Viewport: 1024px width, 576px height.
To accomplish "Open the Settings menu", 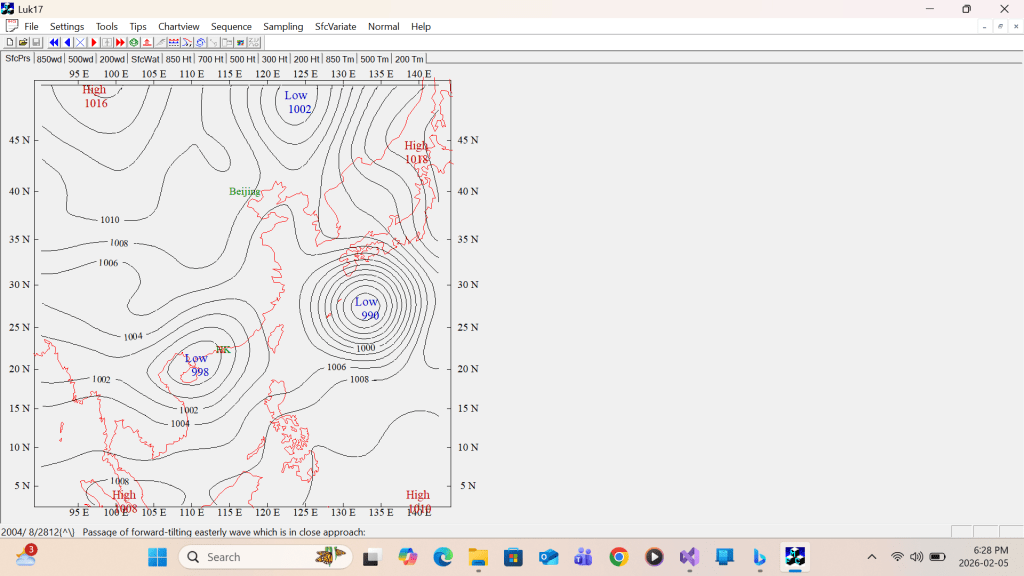I will 67,26.
